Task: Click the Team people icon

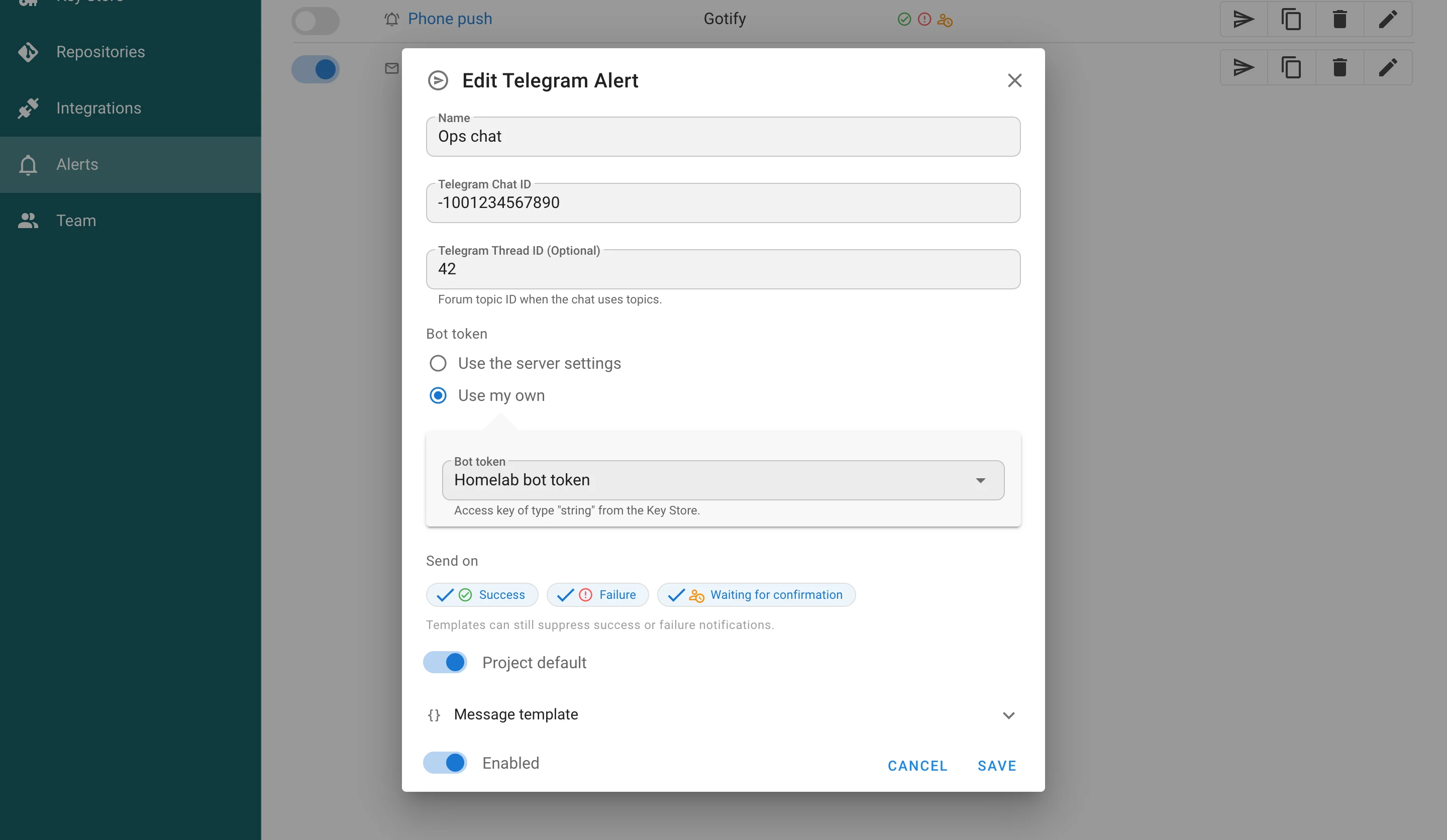Action: (x=28, y=221)
